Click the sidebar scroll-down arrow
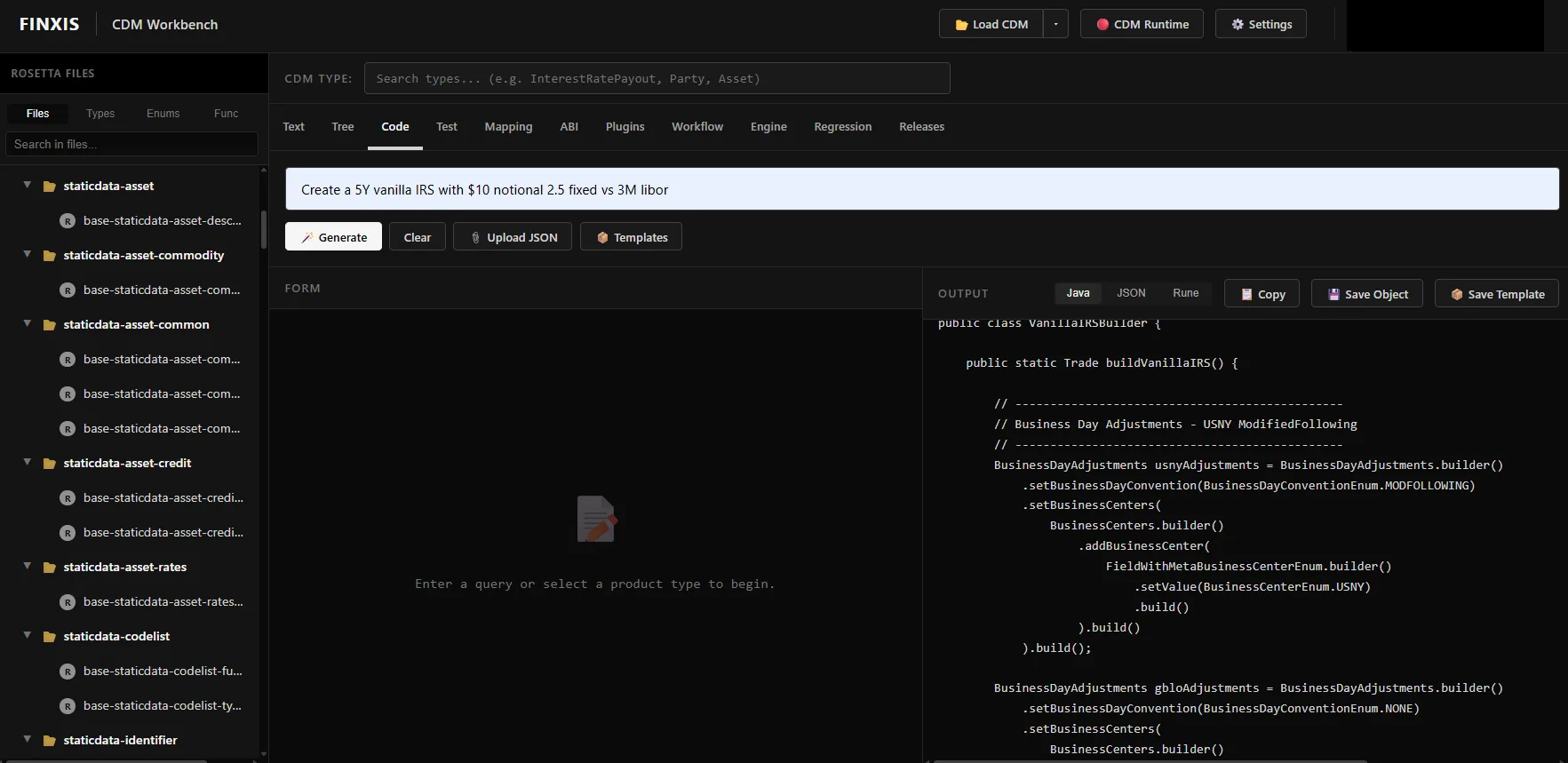 click(264, 754)
